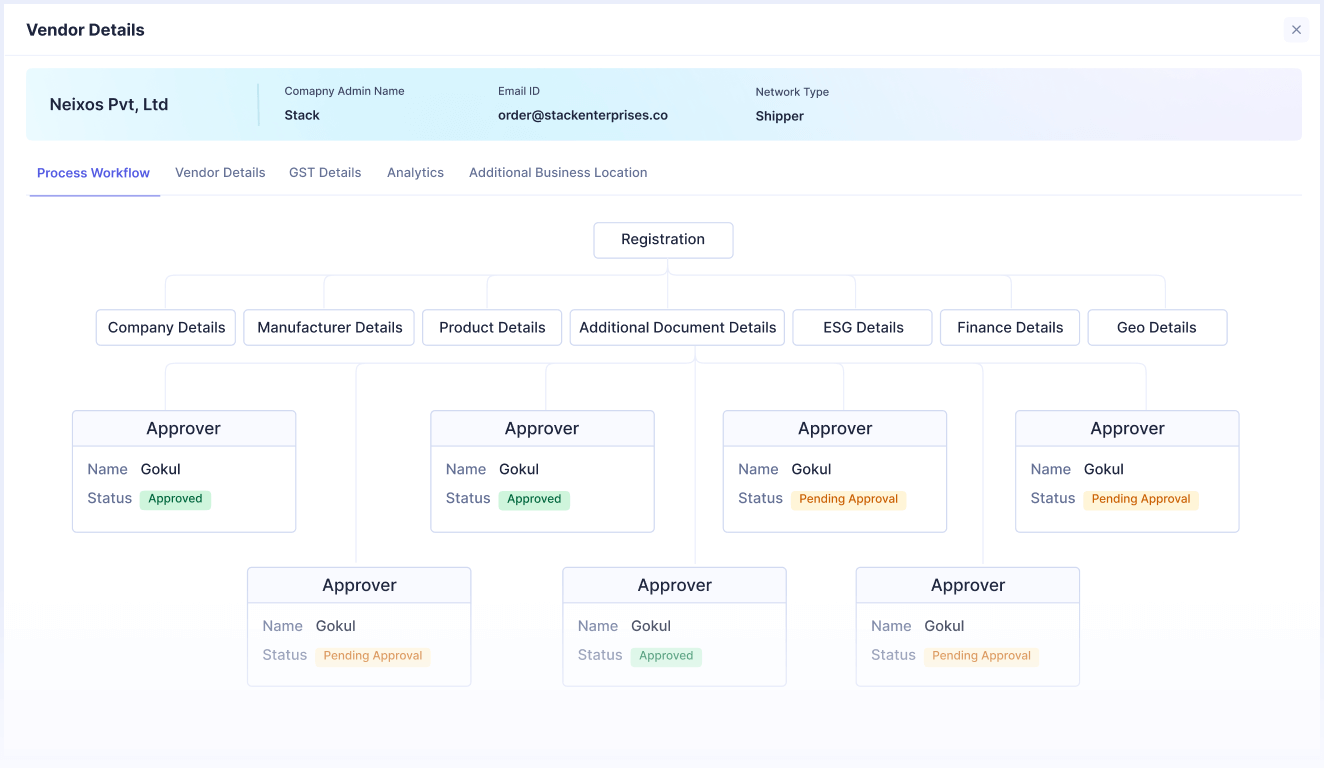The image size is (1324, 768).
Task: Stay on the Process Workflow tab
Action: 93,172
